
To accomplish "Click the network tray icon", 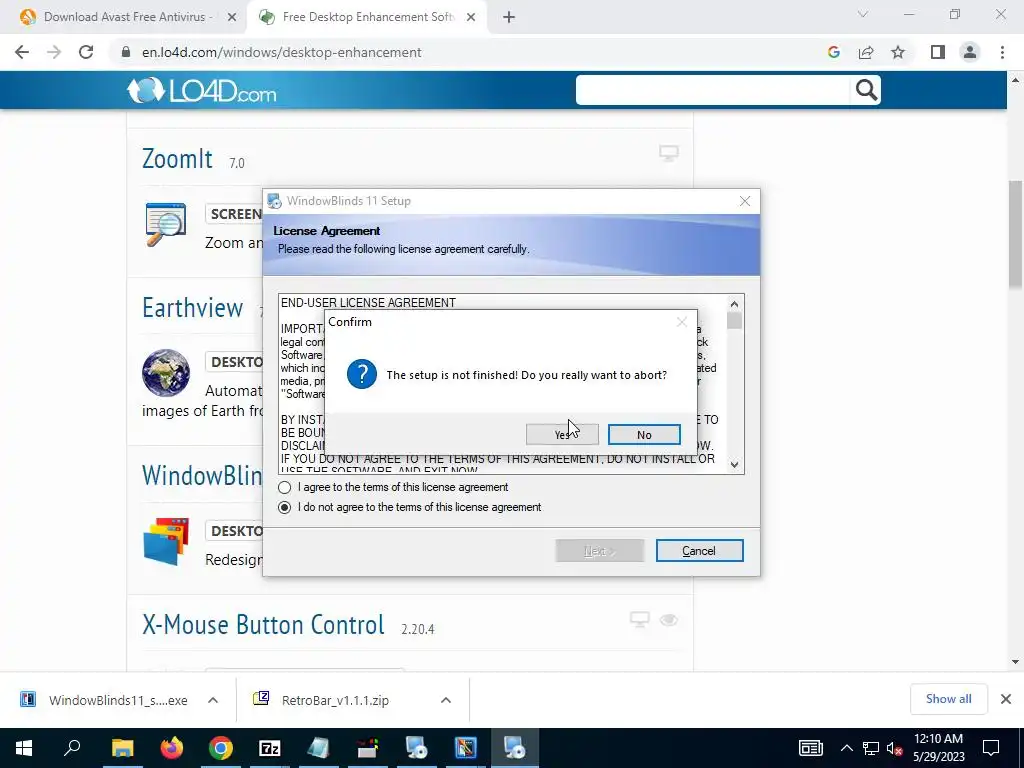I will tap(871, 748).
